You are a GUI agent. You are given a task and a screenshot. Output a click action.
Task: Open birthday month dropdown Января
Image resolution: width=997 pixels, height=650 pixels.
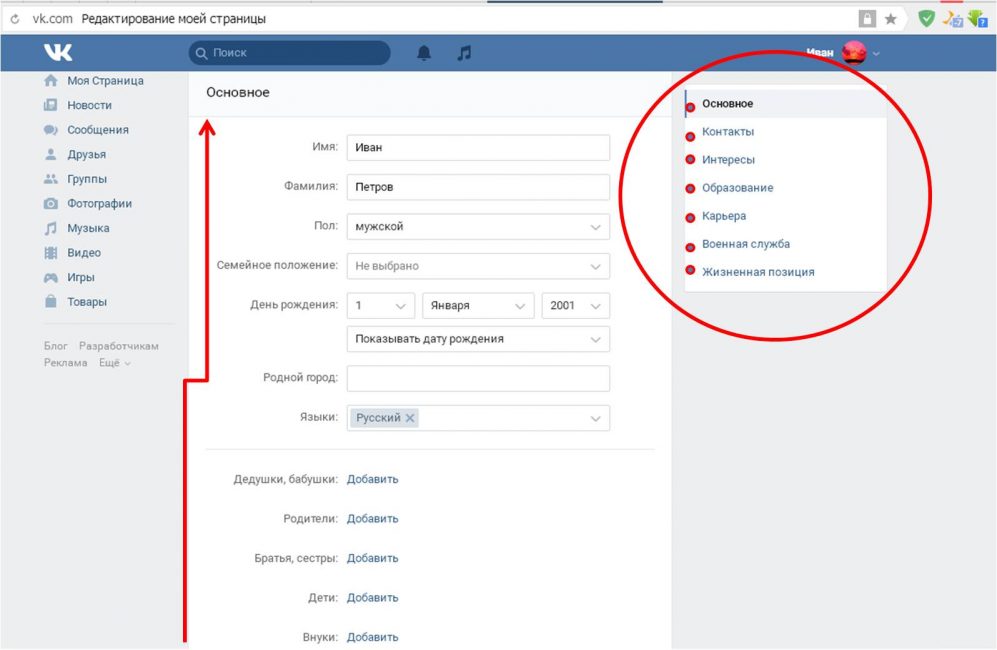coord(478,305)
